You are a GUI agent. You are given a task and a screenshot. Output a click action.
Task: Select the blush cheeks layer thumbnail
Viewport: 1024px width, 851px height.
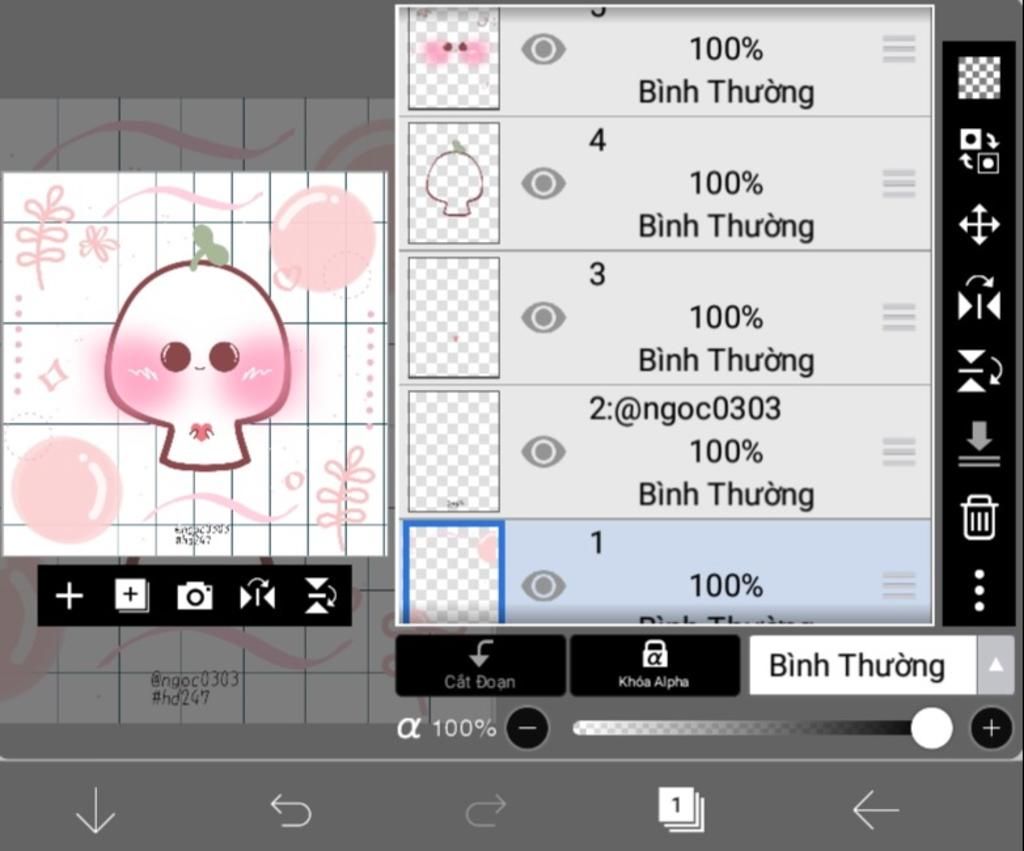(454, 59)
